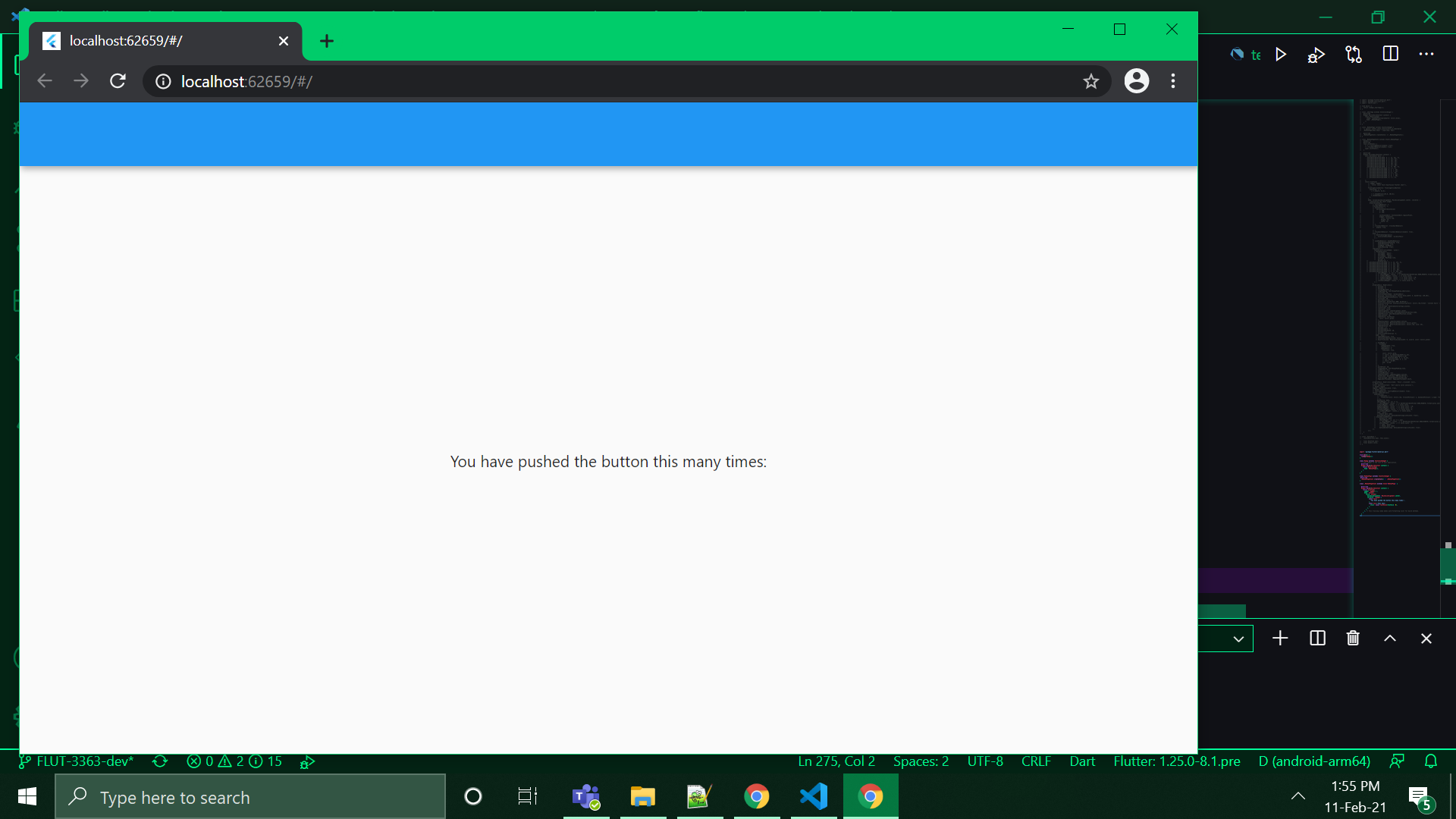The height and width of the screenshot is (819, 1456).
Task: Select Dart language mode in status bar
Action: coord(1082,761)
